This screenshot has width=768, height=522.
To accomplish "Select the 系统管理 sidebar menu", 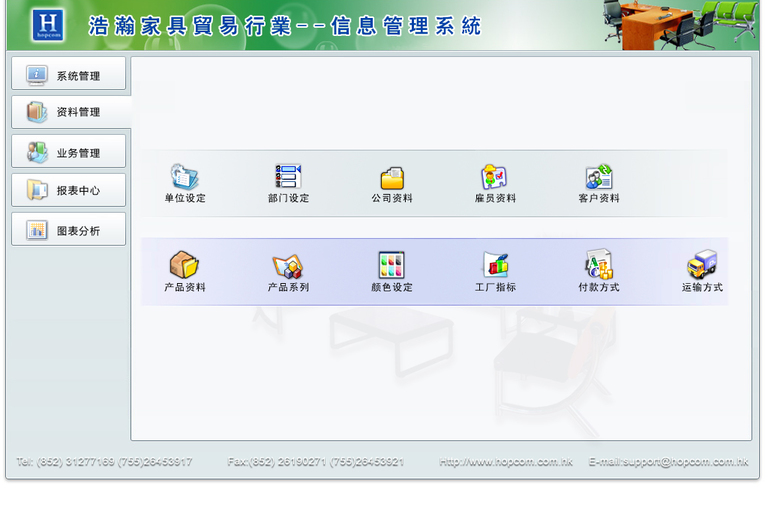I will [x=69, y=75].
